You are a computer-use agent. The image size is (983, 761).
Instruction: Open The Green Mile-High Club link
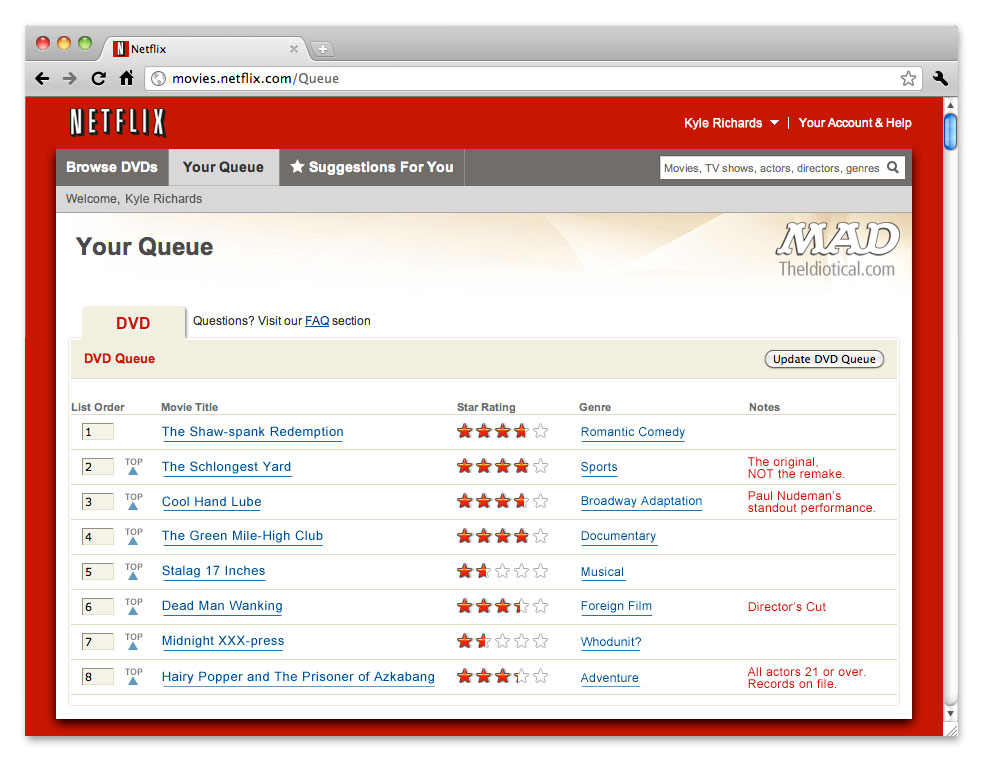pyautogui.click(x=242, y=536)
